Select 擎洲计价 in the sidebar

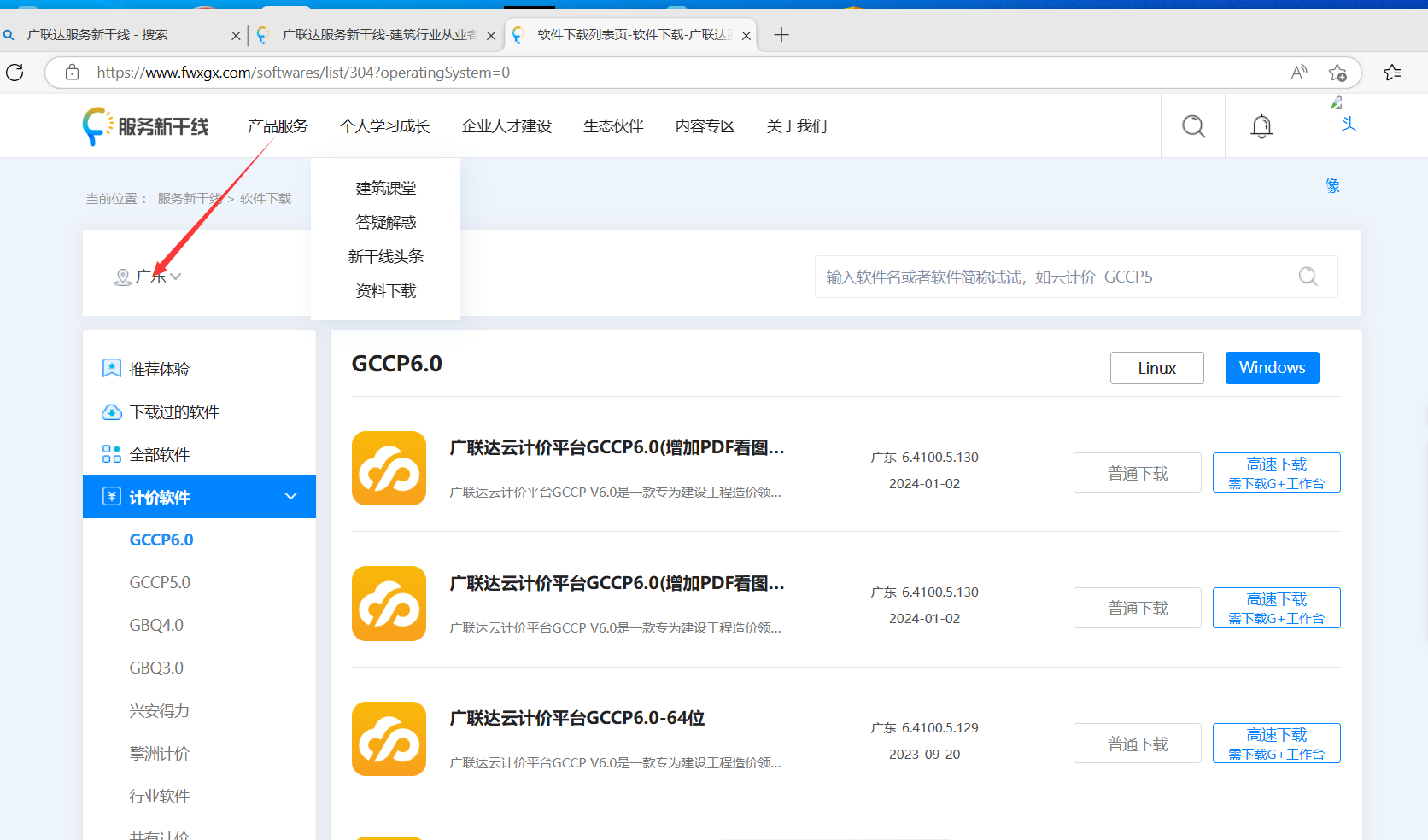tap(160, 753)
